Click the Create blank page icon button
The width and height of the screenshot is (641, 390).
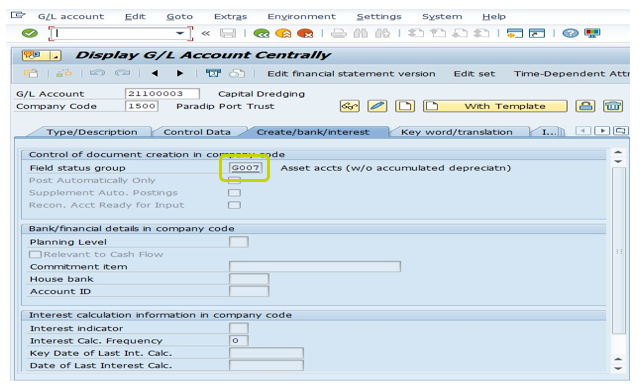tap(405, 106)
